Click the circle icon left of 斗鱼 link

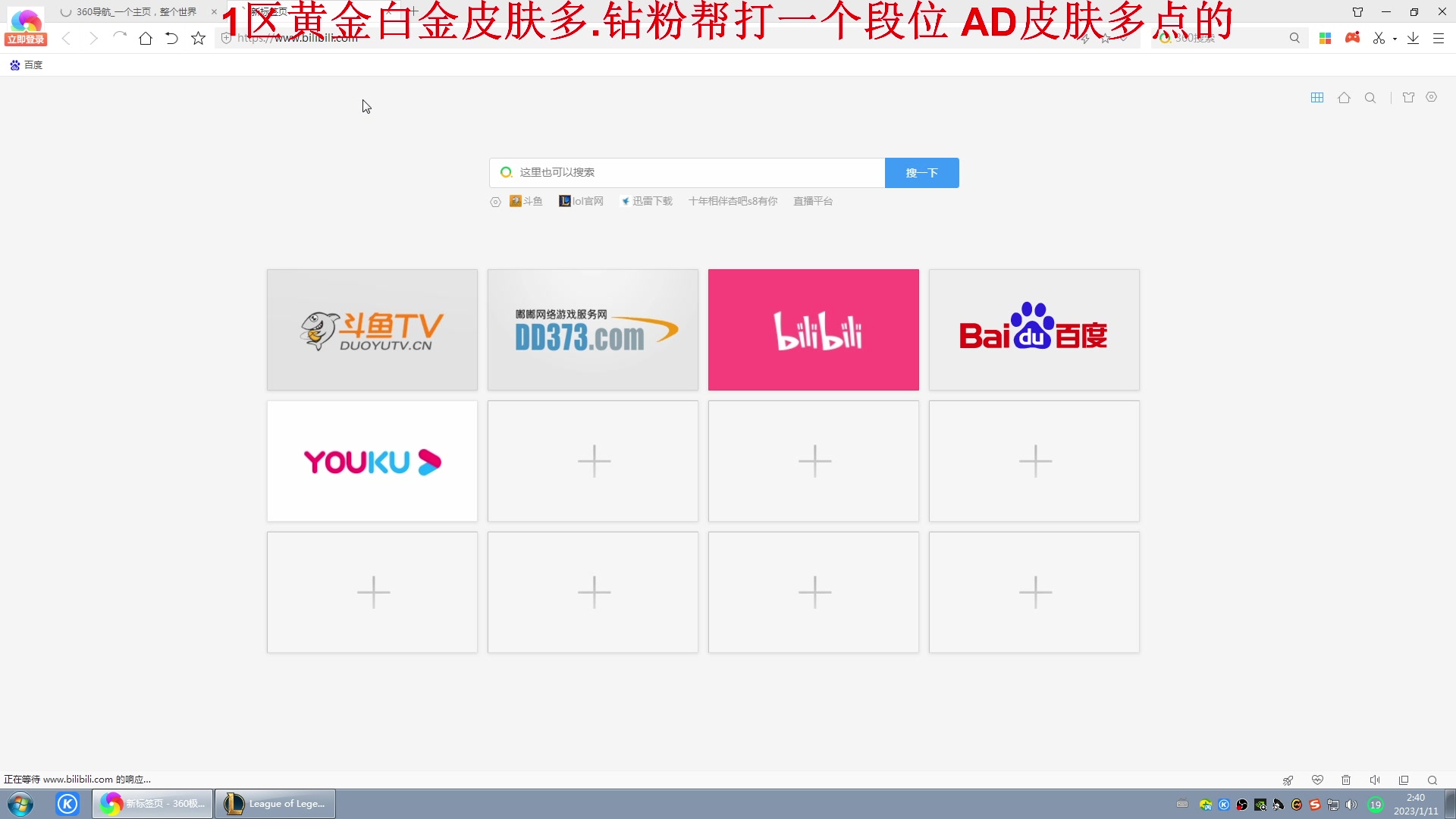(x=495, y=202)
